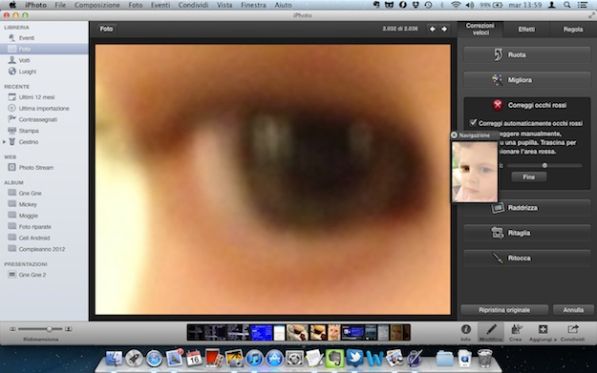Image resolution: width=597 pixels, height=373 pixels.
Task: Click Ripristina originale button
Action: (504, 310)
